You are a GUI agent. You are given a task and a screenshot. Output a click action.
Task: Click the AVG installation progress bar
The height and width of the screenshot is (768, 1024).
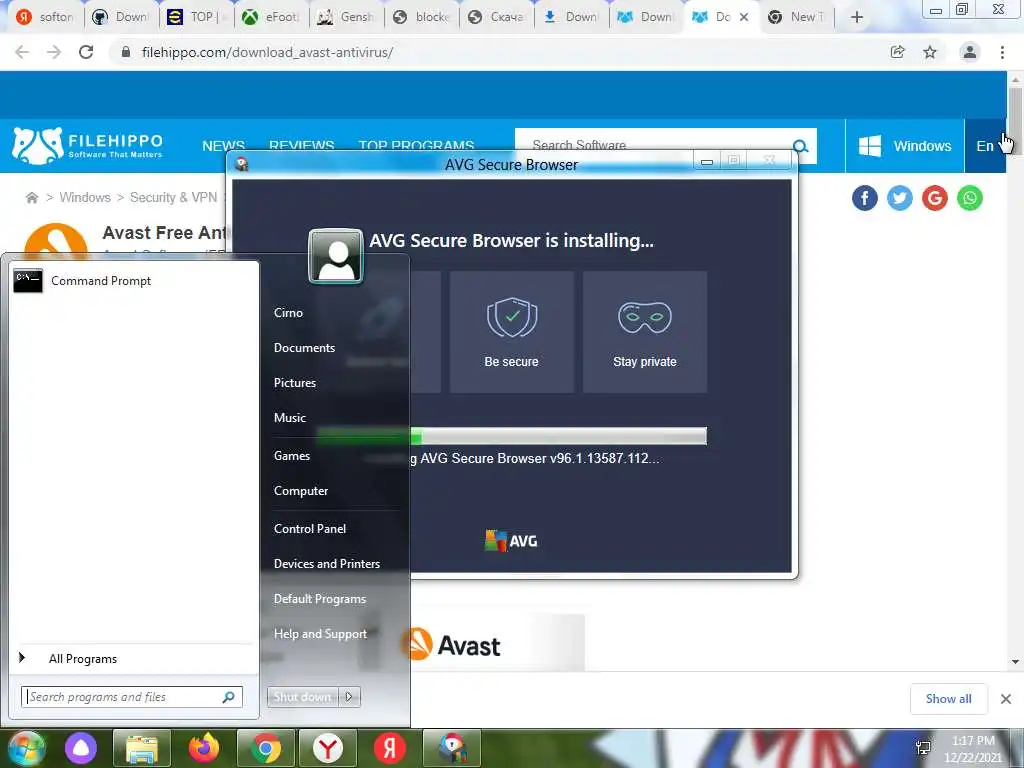tap(511, 436)
